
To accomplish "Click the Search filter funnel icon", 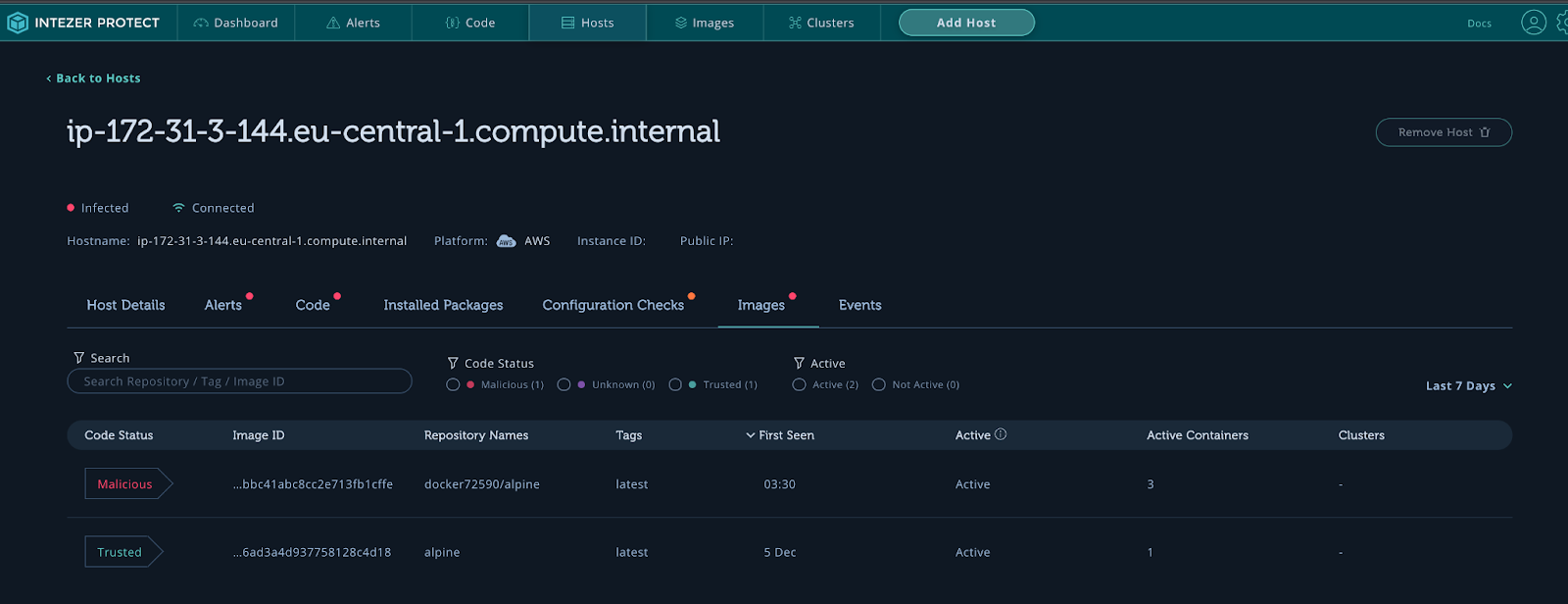I will [78, 358].
